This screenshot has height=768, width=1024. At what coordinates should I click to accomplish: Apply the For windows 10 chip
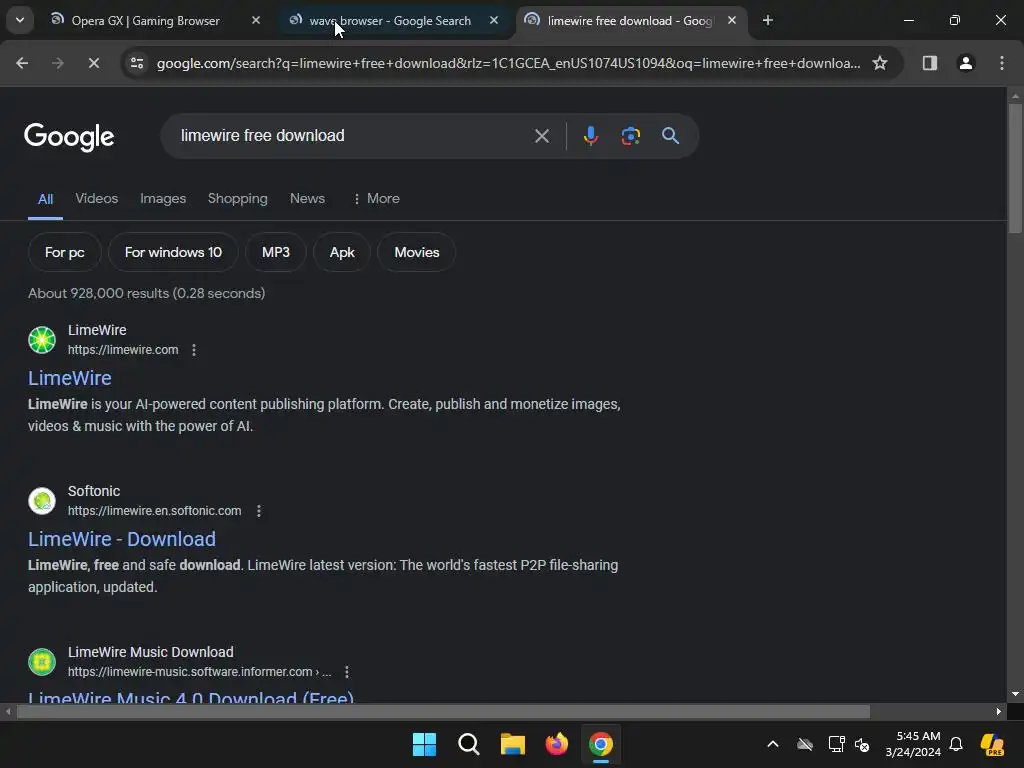[173, 252]
